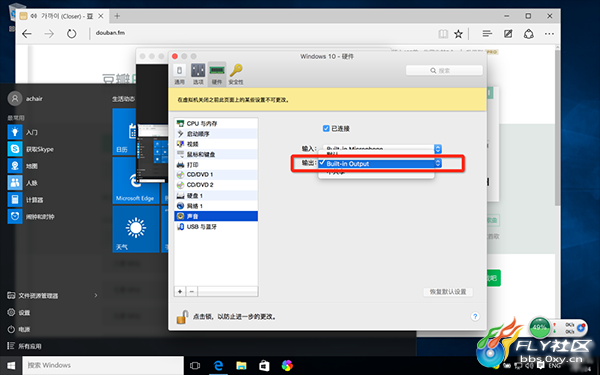The width and height of the screenshot is (600, 375).
Task: Select USB 与蓝牙 in the hardware list
Action: coord(216,227)
